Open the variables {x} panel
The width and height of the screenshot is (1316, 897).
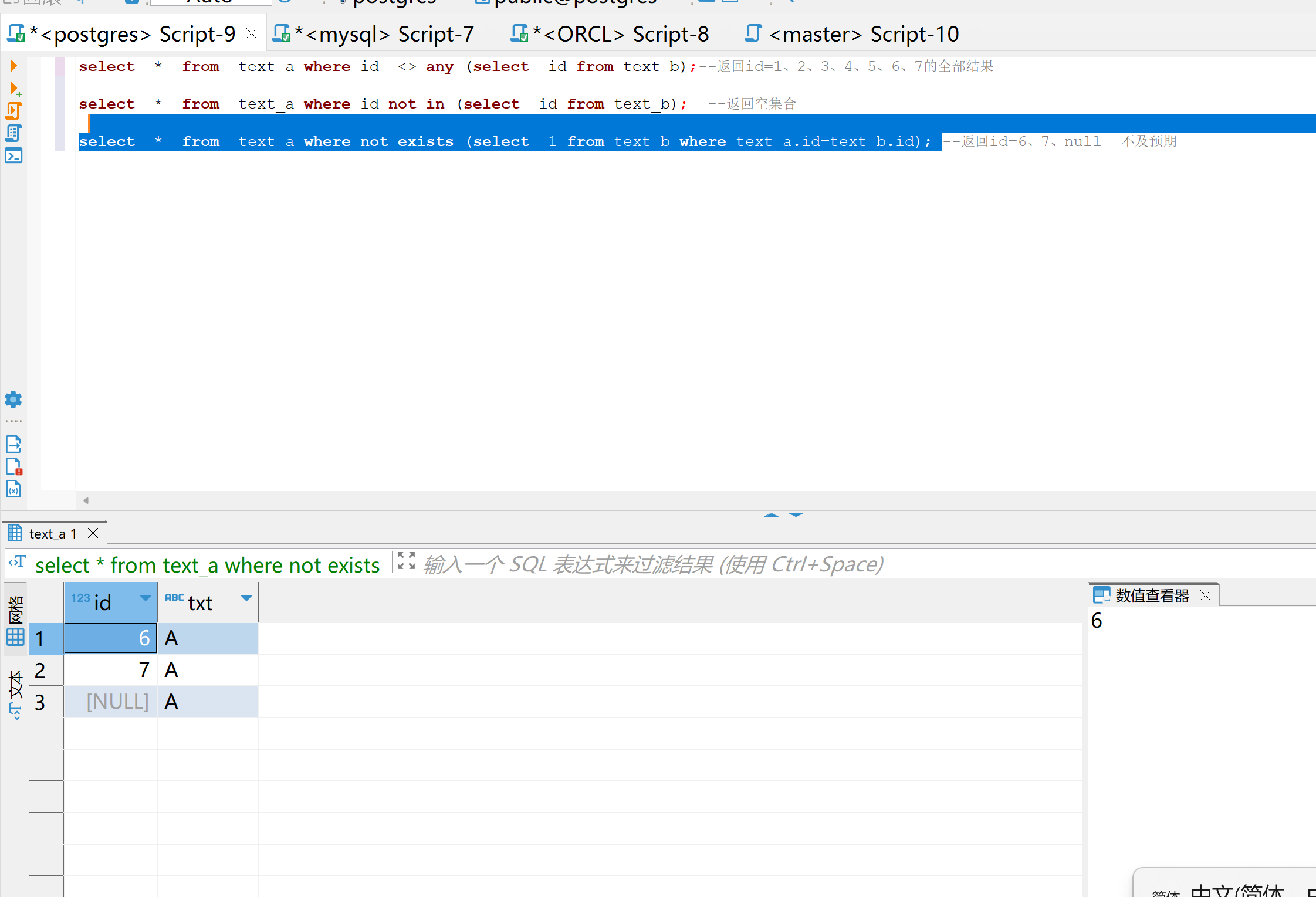(x=13, y=489)
